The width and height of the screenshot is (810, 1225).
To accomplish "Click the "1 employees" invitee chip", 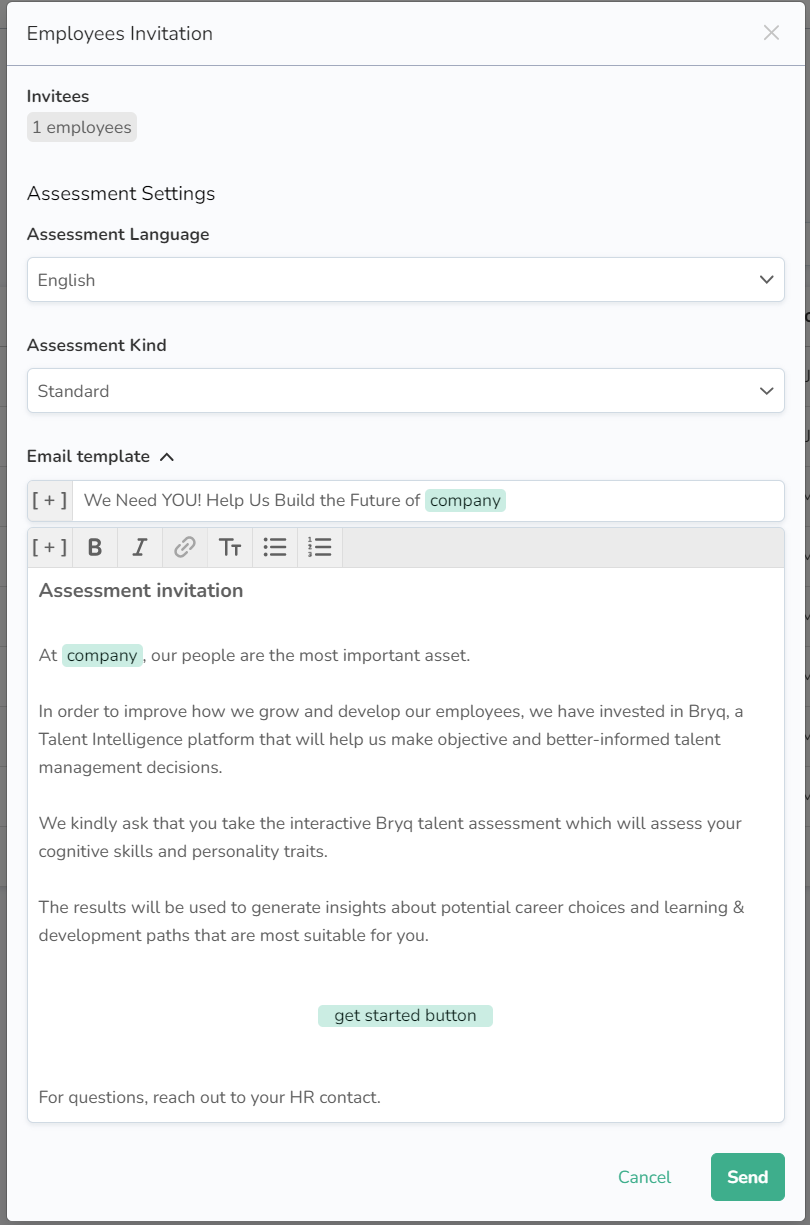I will [x=82, y=128].
